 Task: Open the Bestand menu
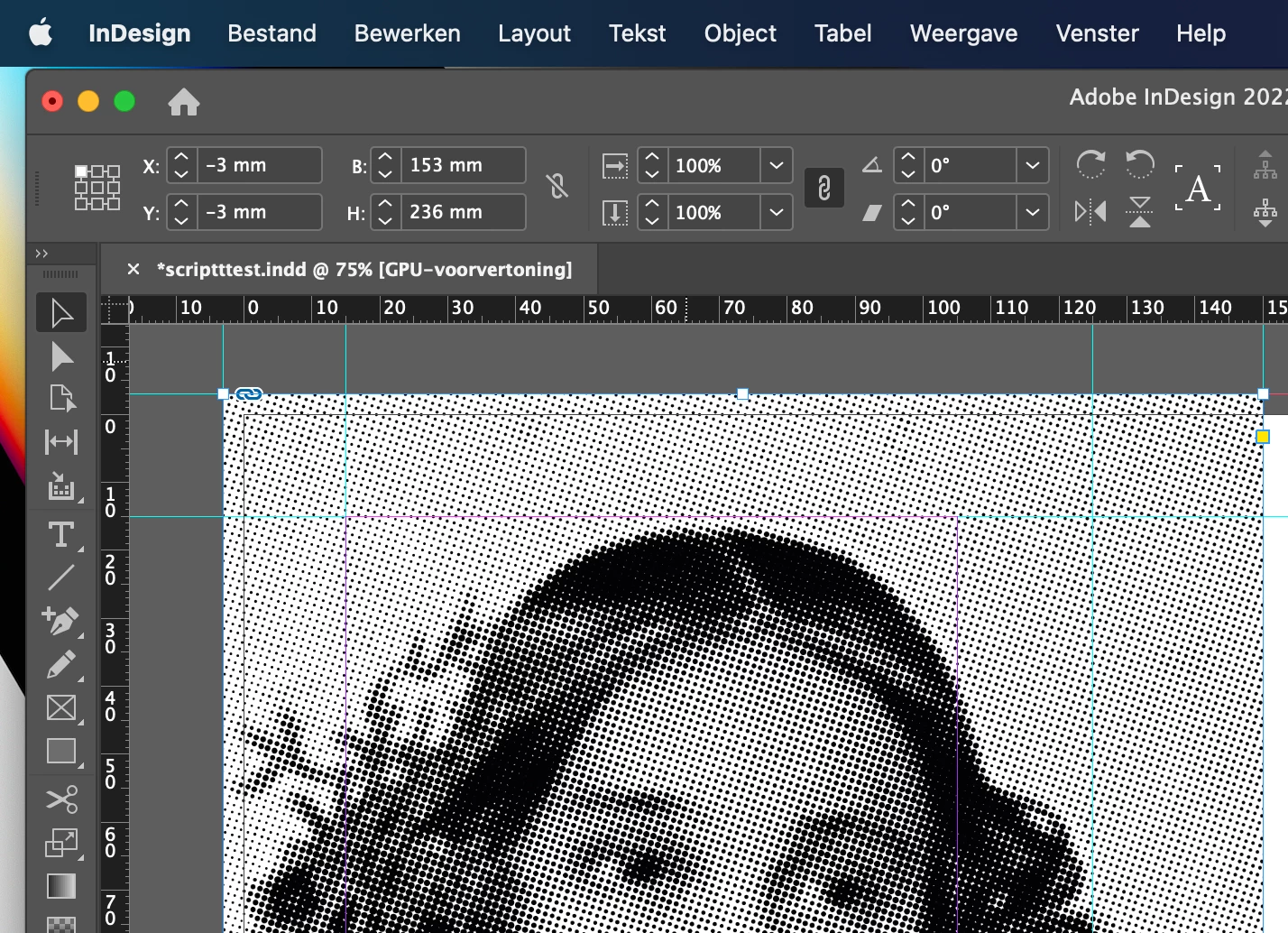[x=271, y=33]
